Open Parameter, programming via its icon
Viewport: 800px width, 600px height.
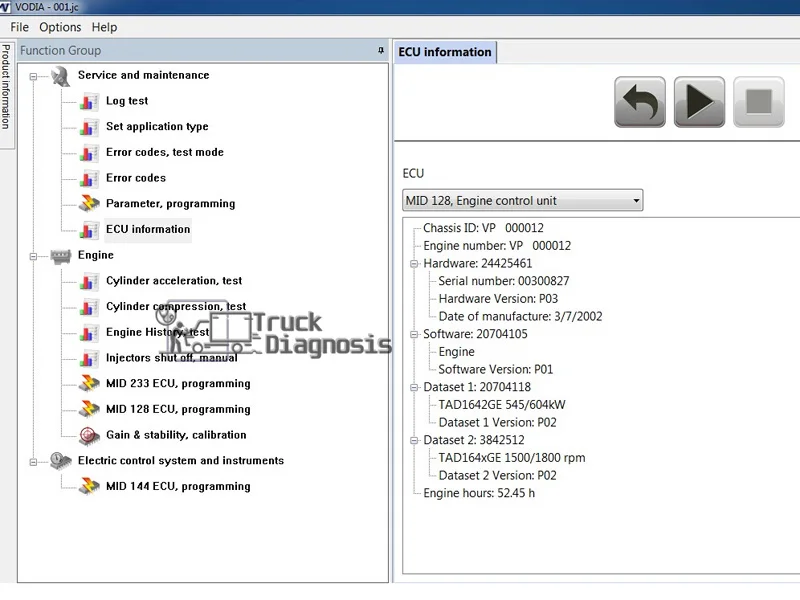click(92, 203)
